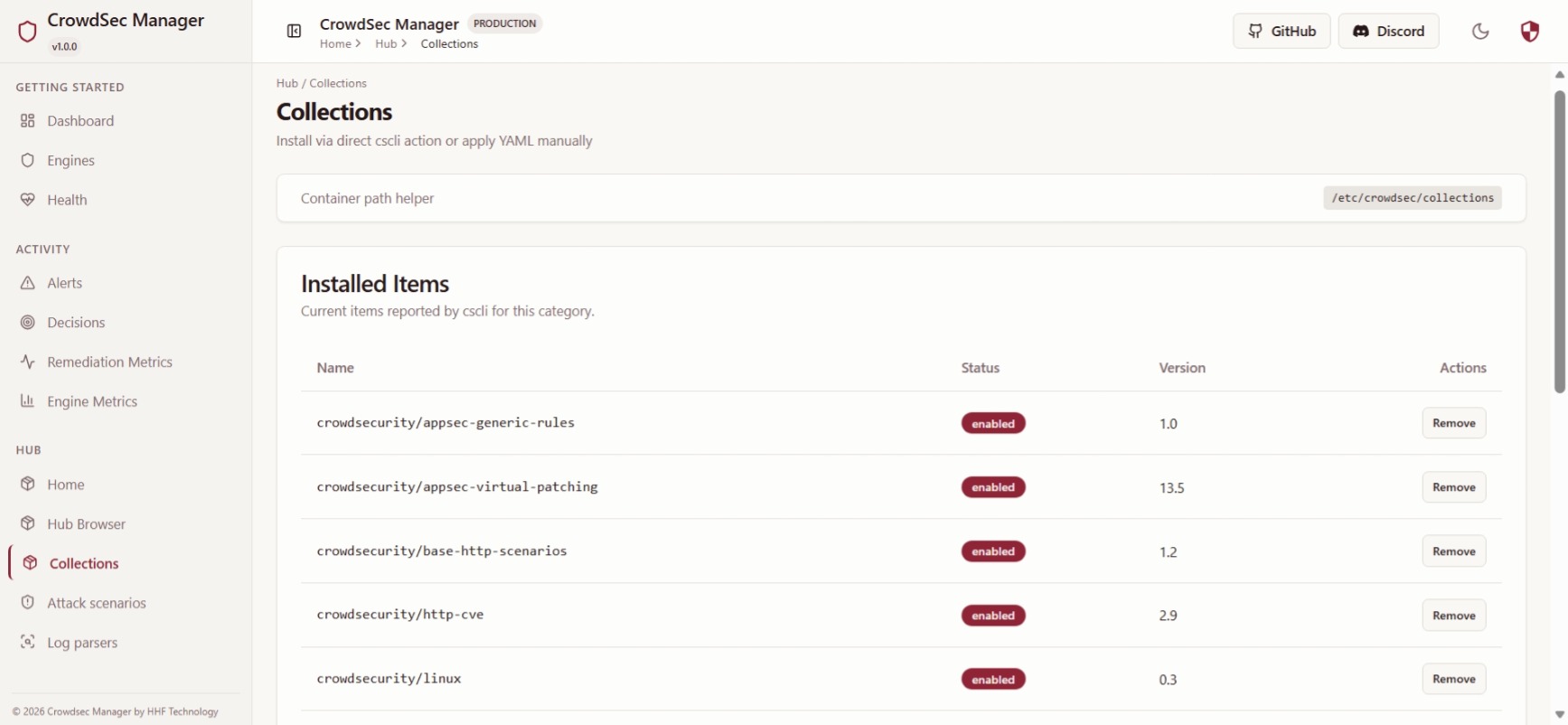Click the Decisions target icon
The height and width of the screenshot is (725, 1568).
(x=28, y=323)
